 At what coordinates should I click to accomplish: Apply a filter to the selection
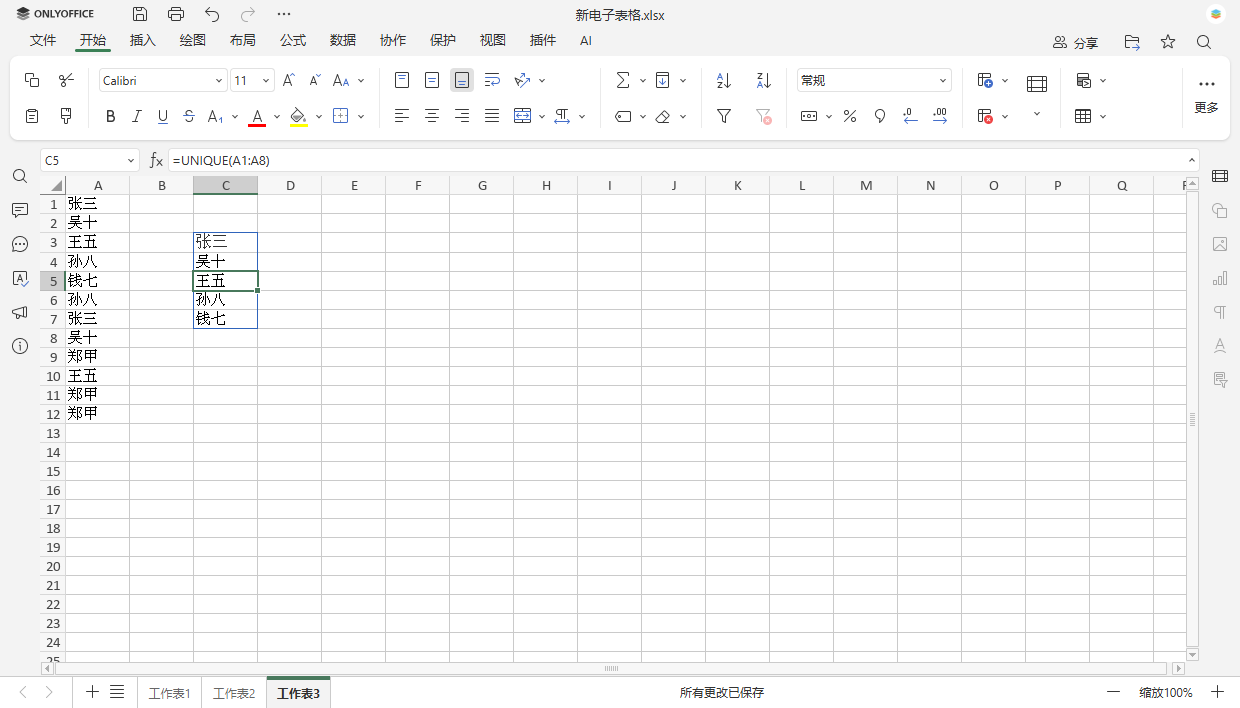[x=723, y=116]
